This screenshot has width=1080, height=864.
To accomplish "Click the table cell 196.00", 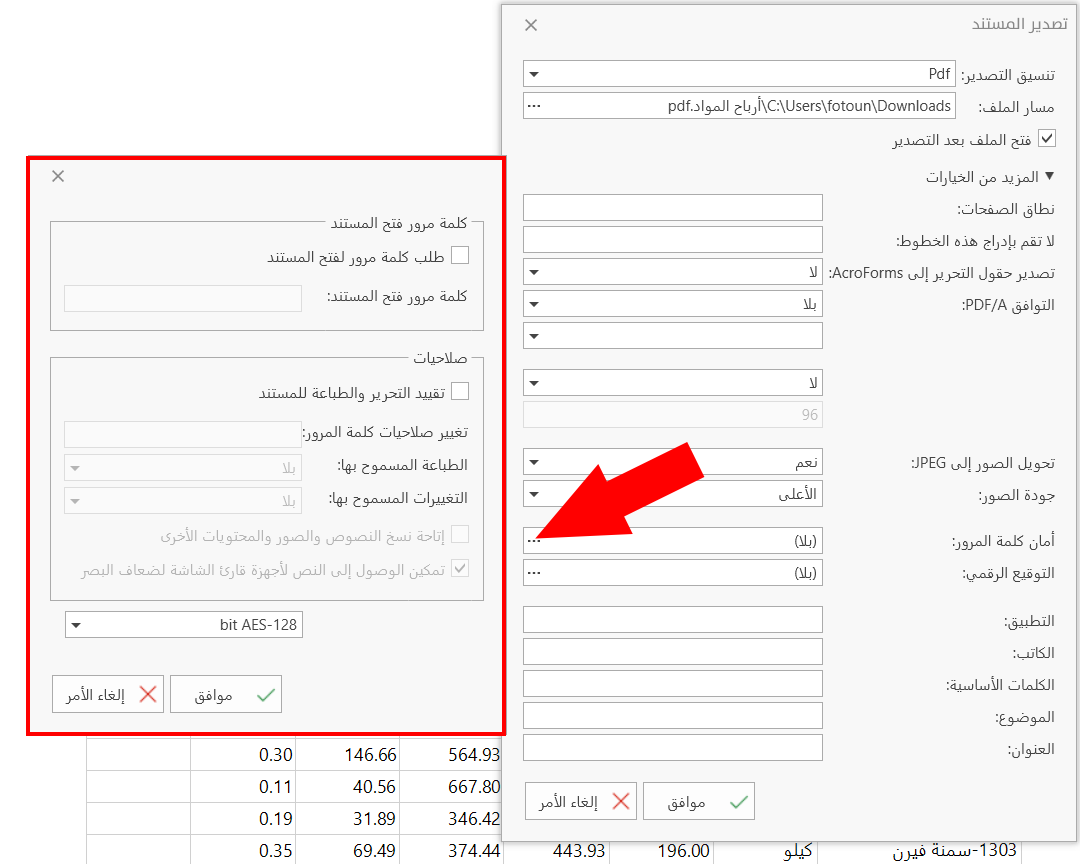I will click(661, 850).
